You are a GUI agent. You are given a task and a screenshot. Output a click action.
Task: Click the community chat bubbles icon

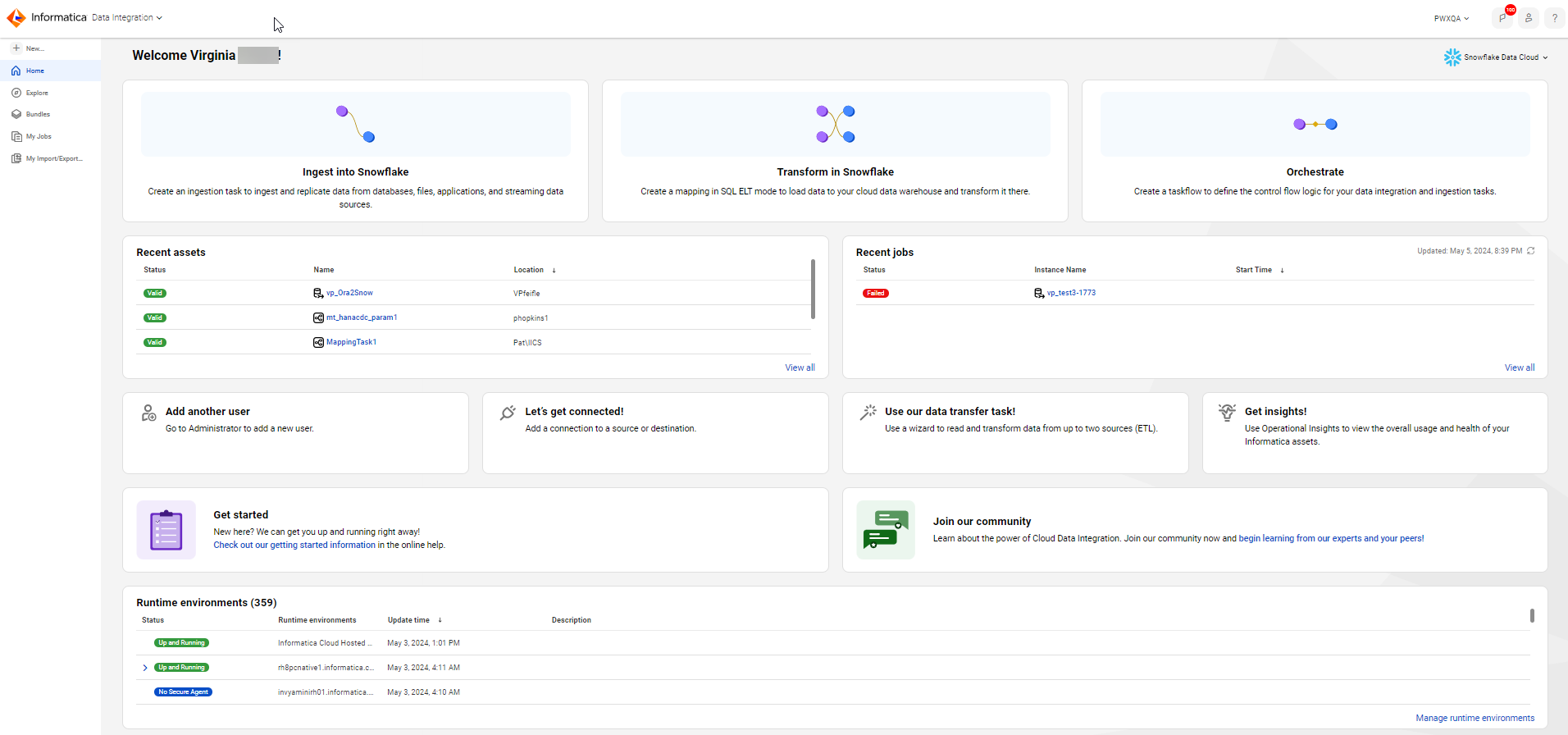click(886, 530)
